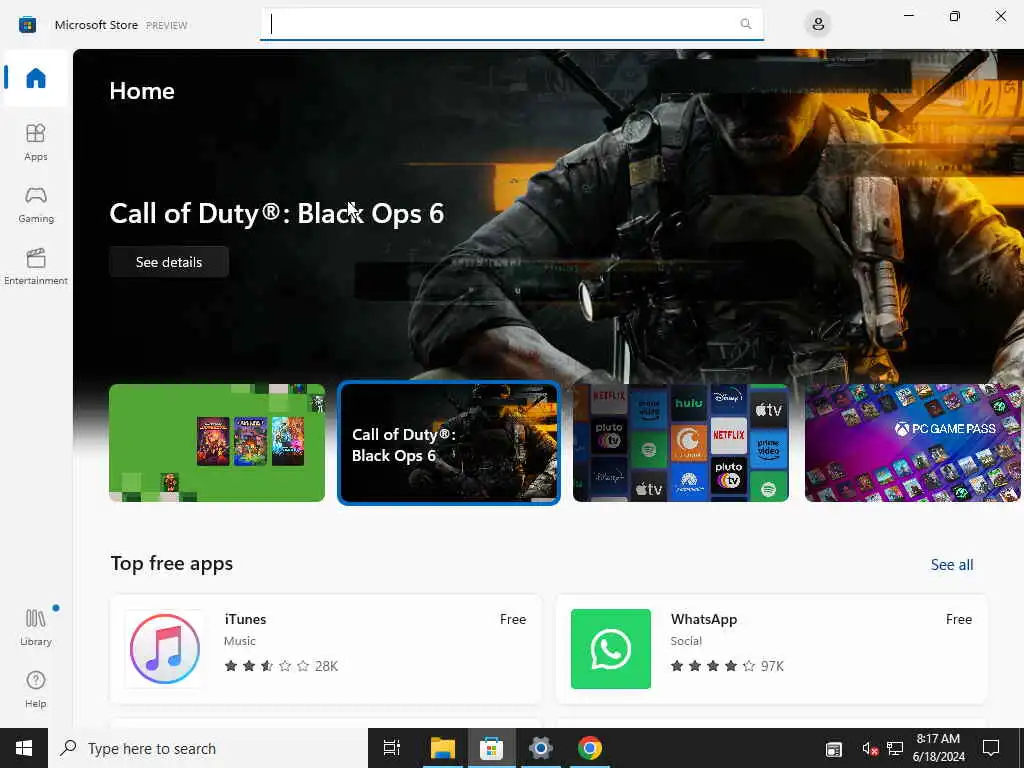Click the Free label on iTunes
The width and height of the screenshot is (1024, 768).
tap(513, 619)
